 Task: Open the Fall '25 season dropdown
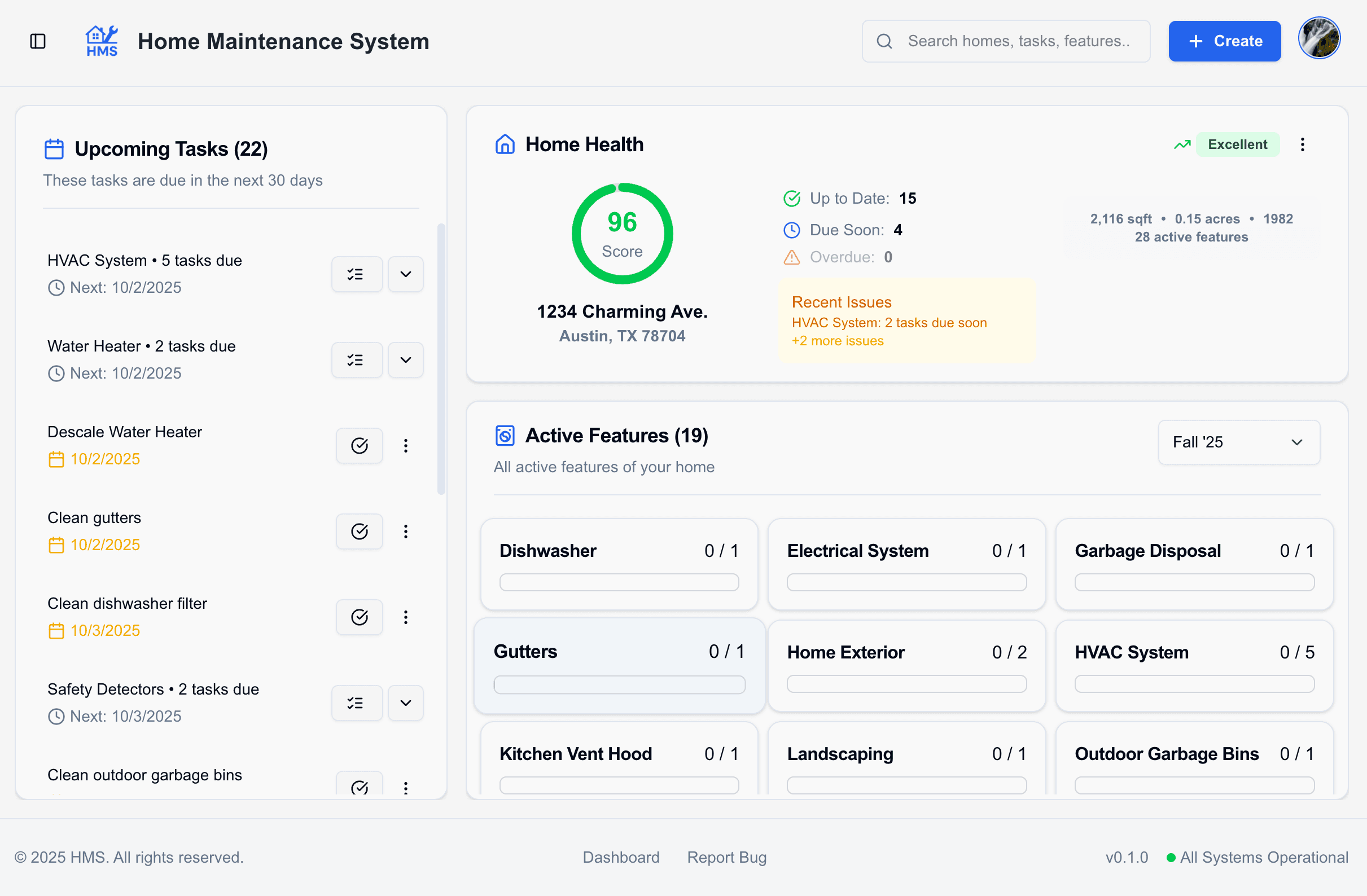click(1238, 442)
